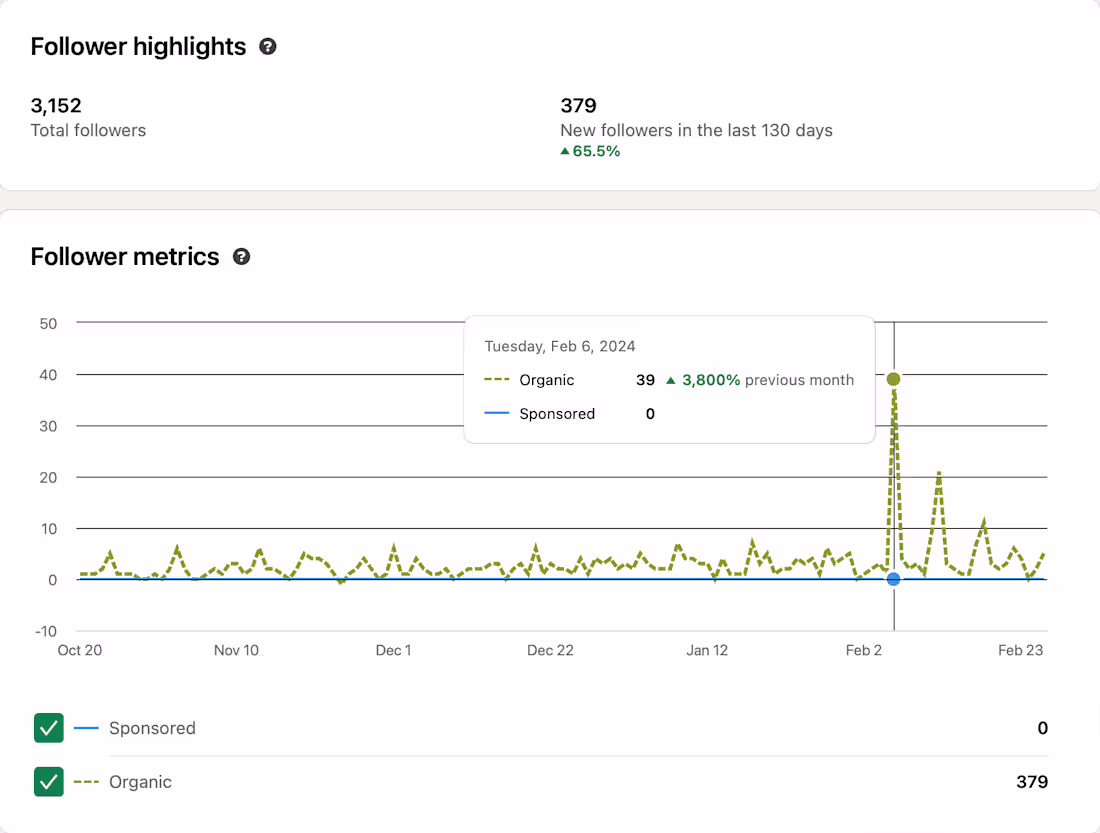Click the blue Sponsored legend line icon
This screenshot has height=833, width=1100.
[x=86, y=728]
